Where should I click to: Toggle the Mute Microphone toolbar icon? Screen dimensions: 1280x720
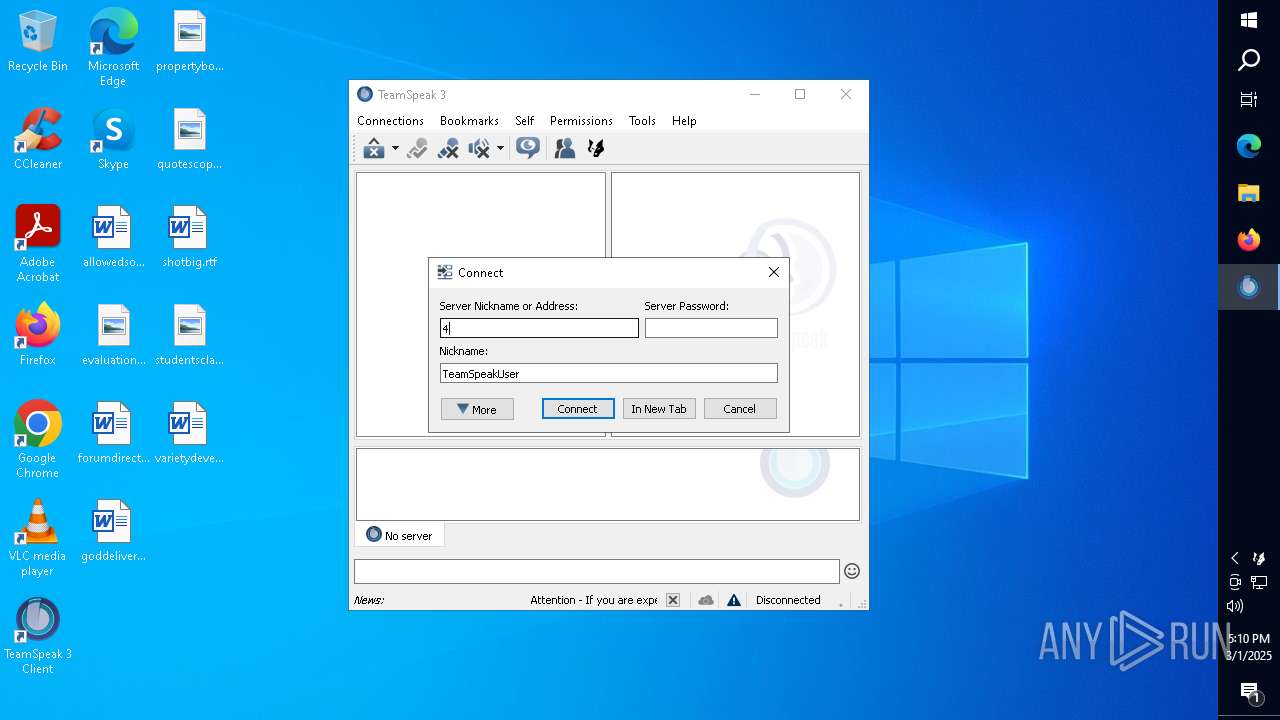click(448, 149)
